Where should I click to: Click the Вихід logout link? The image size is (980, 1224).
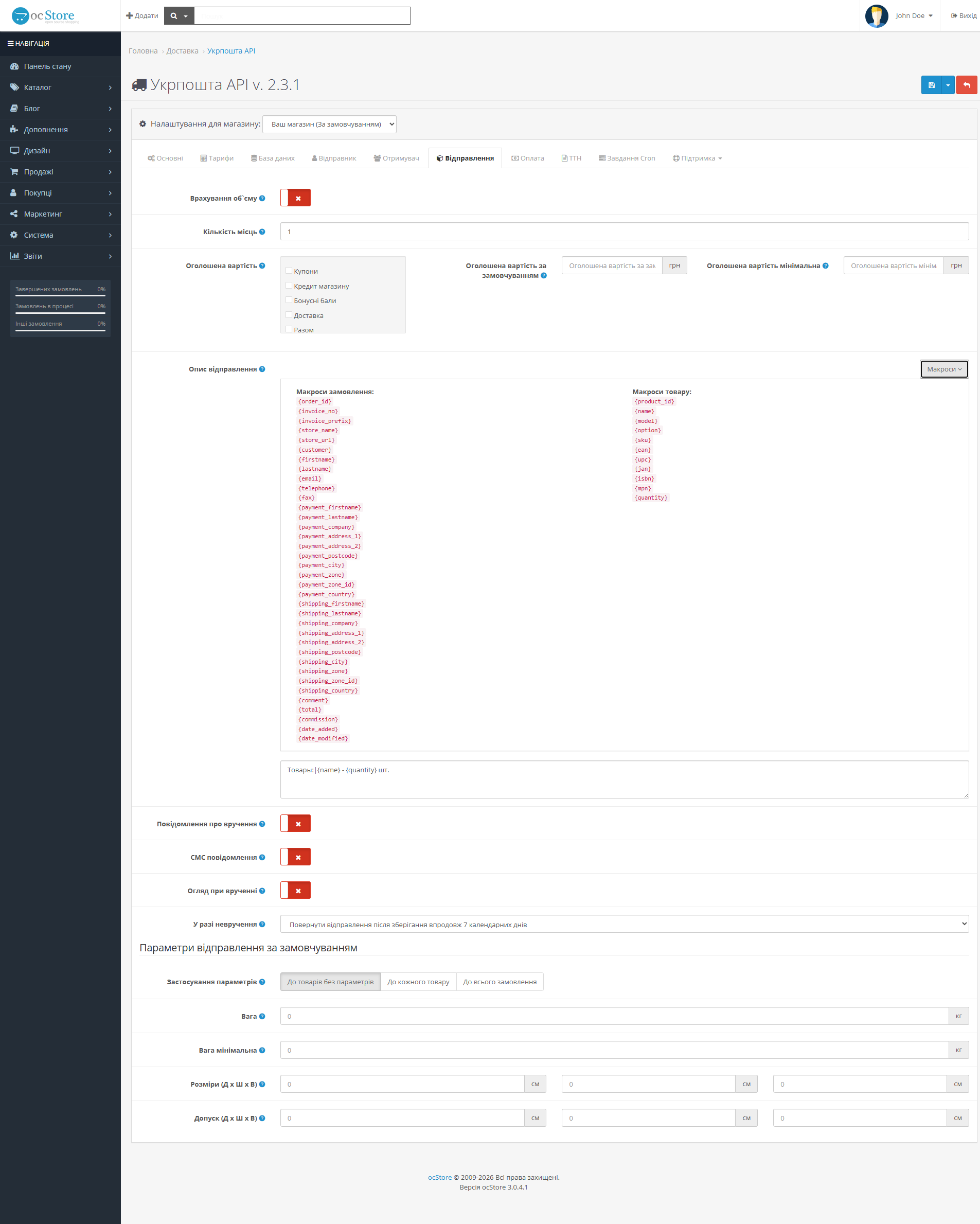964,16
